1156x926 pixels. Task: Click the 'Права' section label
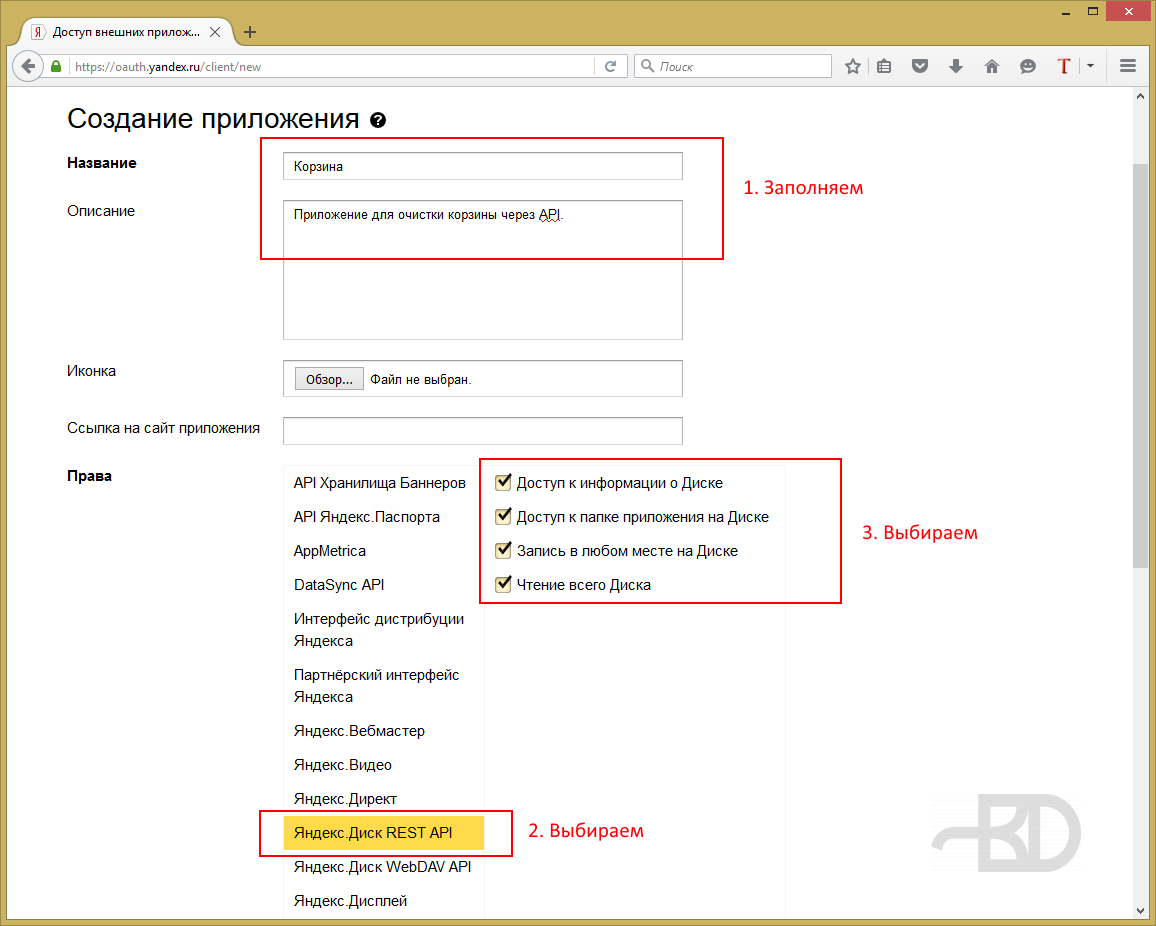(x=89, y=476)
